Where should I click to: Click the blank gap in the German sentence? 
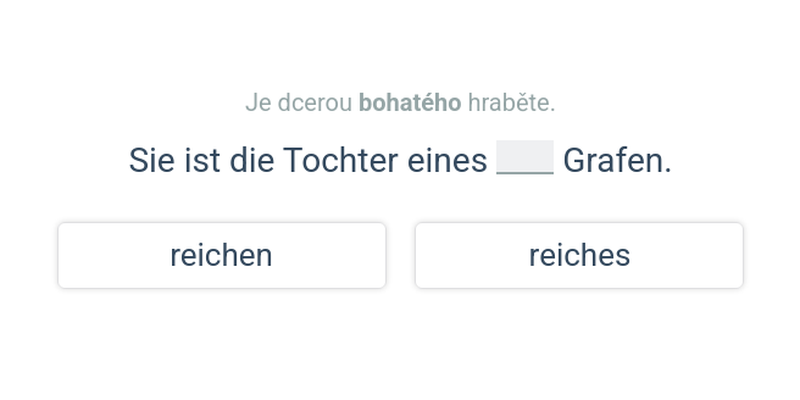tap(525, 158)
